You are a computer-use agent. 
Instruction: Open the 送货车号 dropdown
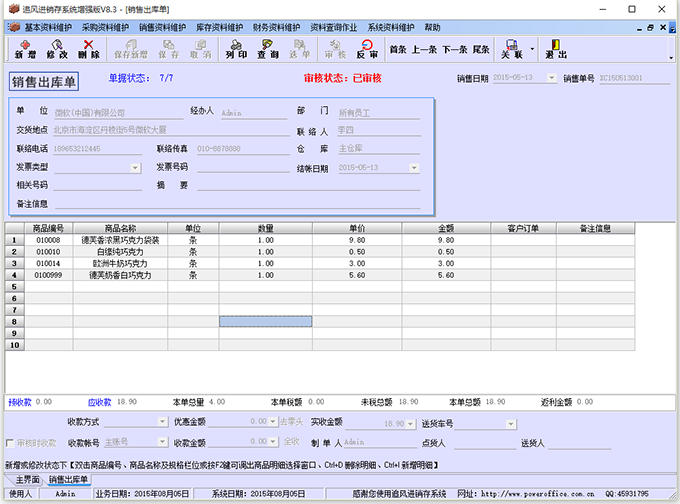coord(512,423)
